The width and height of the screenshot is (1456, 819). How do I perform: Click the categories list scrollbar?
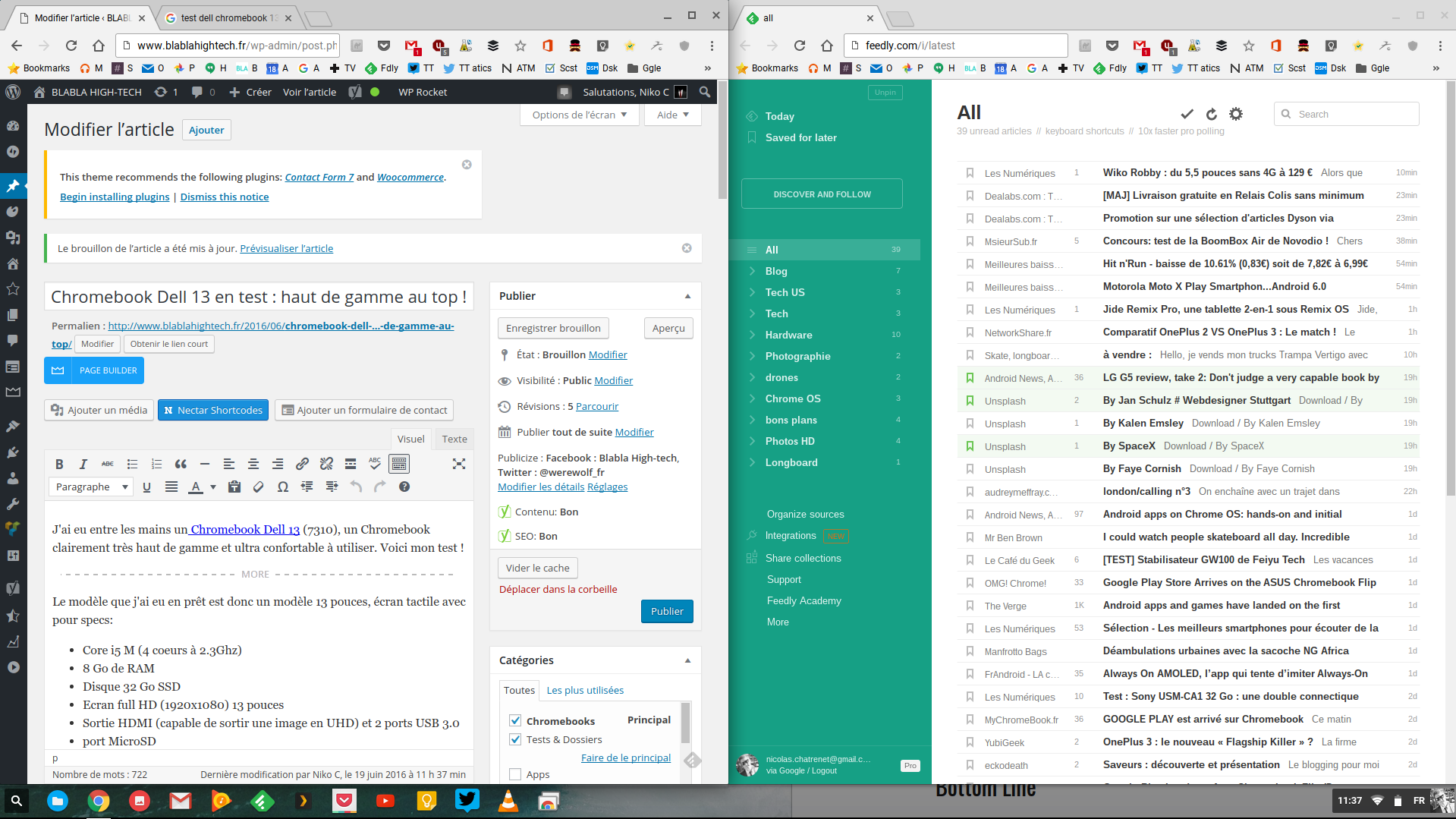pyautogui.click(x=685, y=721)
